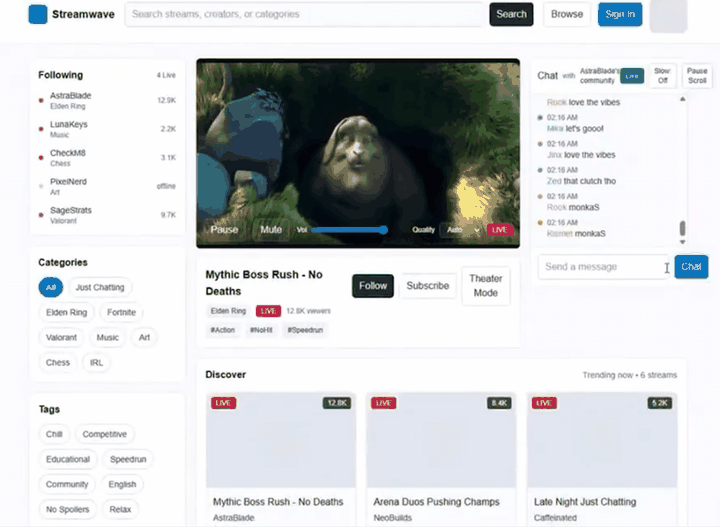
Task: Click the search streams input field
Action: (x=304, y=14)
